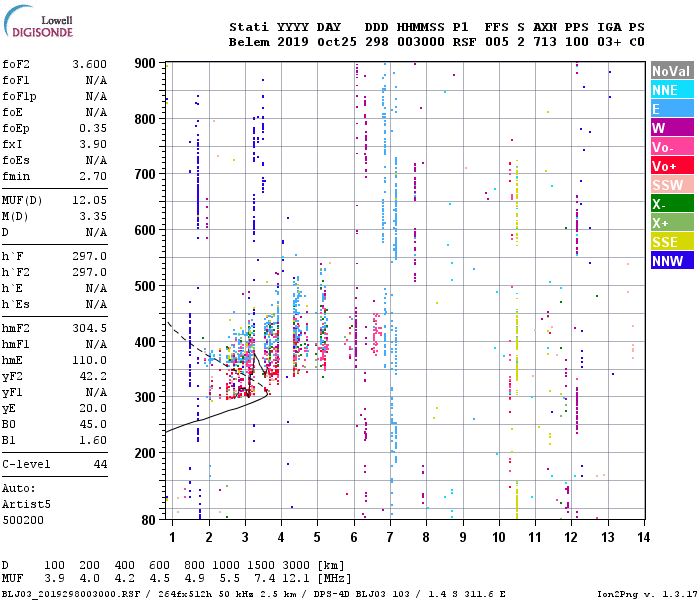Click the MUF value 3.9 in table
The image size is (700, 600).
pyautogui.click(x=54, y=579)
